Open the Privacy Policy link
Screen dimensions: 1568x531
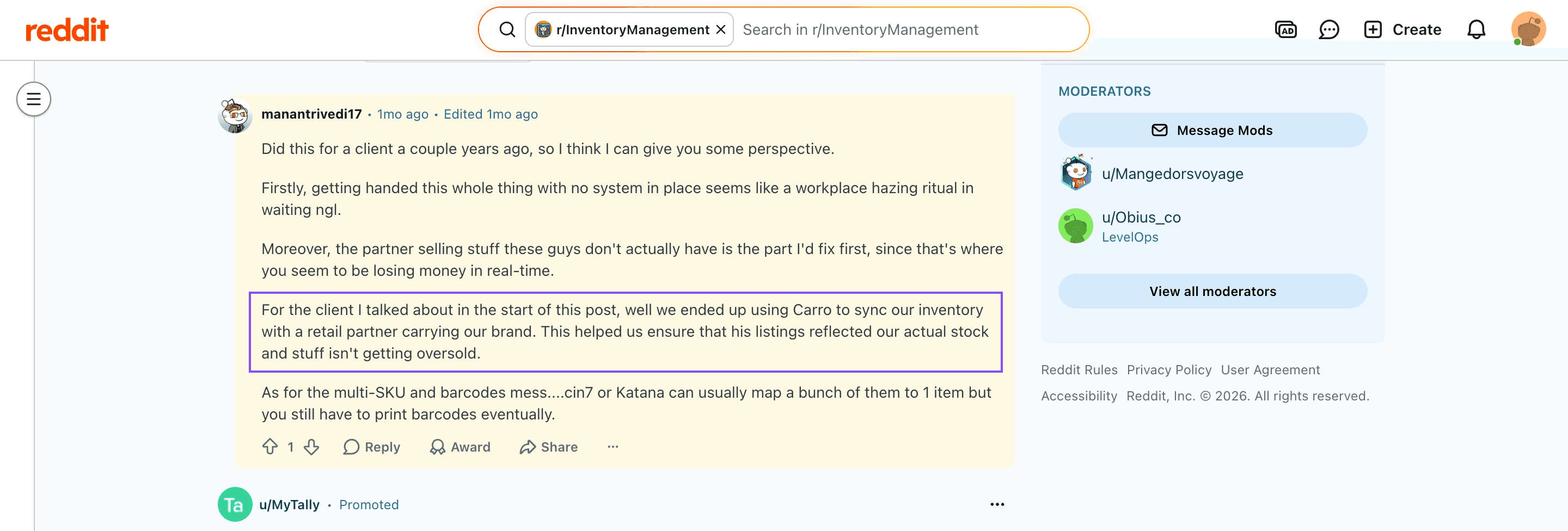tap(1169, 370)
